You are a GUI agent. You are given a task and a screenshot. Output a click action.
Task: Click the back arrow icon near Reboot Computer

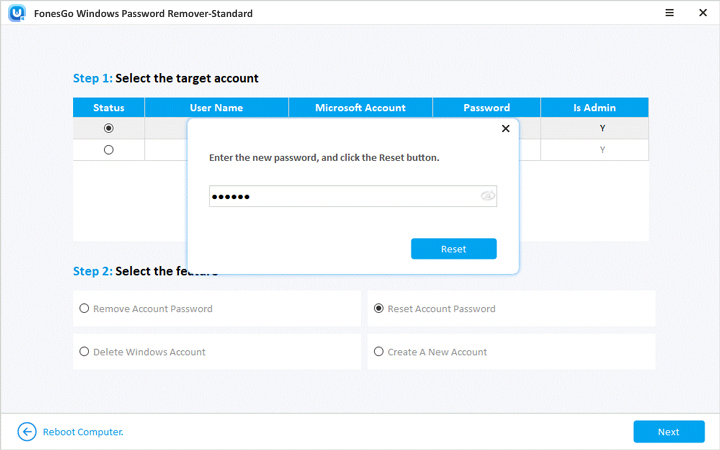tap(27, 432)
